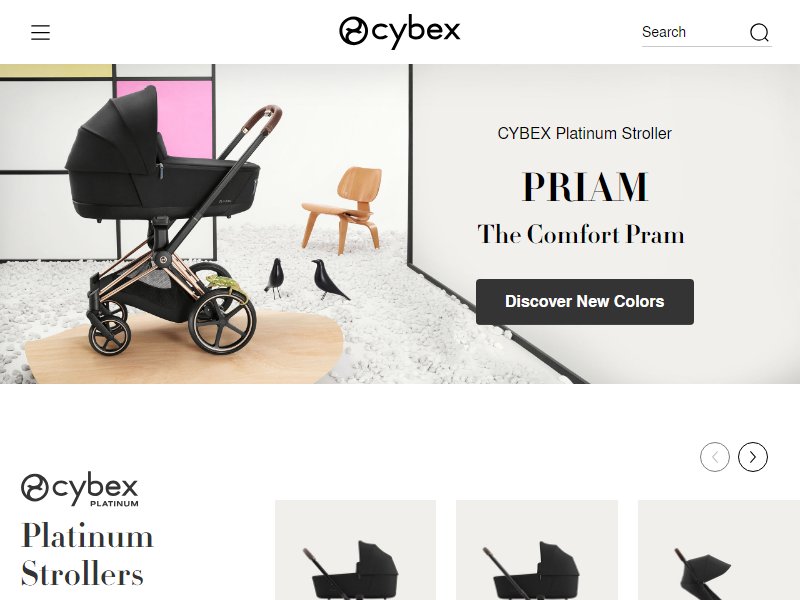The width and height of the screenshot is (800, 600).
Task: Click the PRIAM headline text
Action: click(585, 187)
